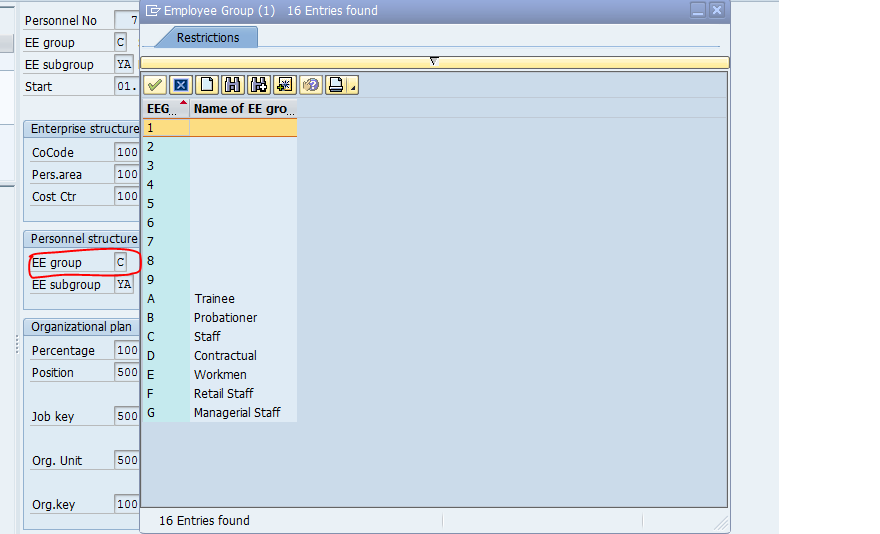Switch to the Restrictions tab
The width and height of the screenshot is (880, 534).
208,38
